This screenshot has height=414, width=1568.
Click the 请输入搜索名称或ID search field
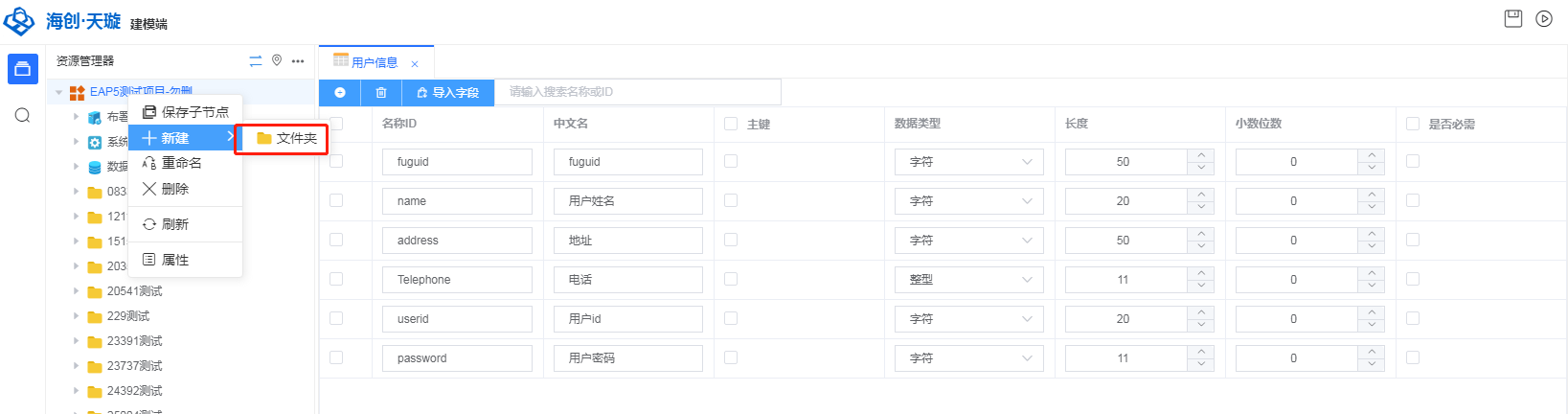pos(637,93)
